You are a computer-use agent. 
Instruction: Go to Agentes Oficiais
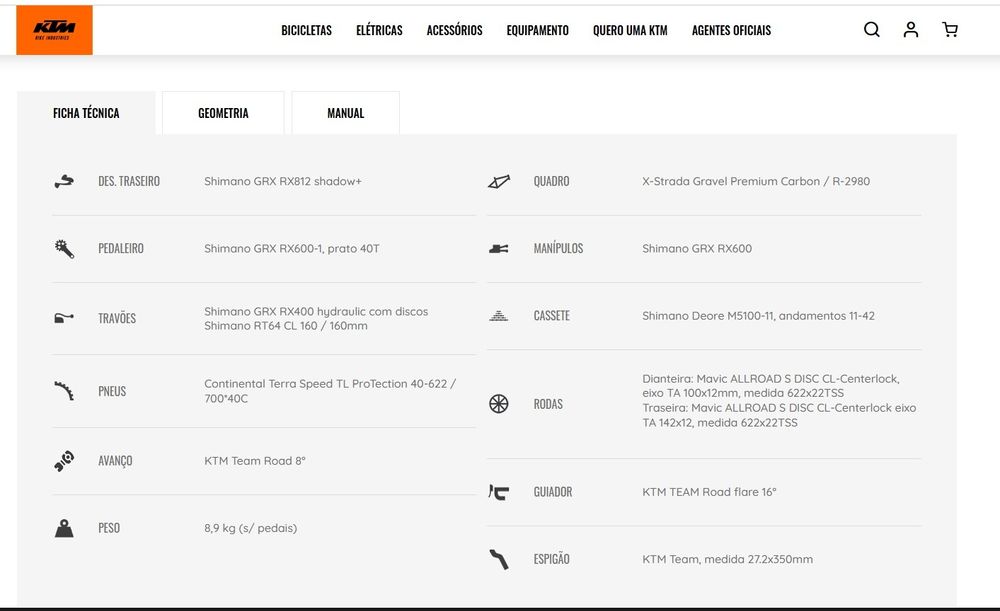732,30
